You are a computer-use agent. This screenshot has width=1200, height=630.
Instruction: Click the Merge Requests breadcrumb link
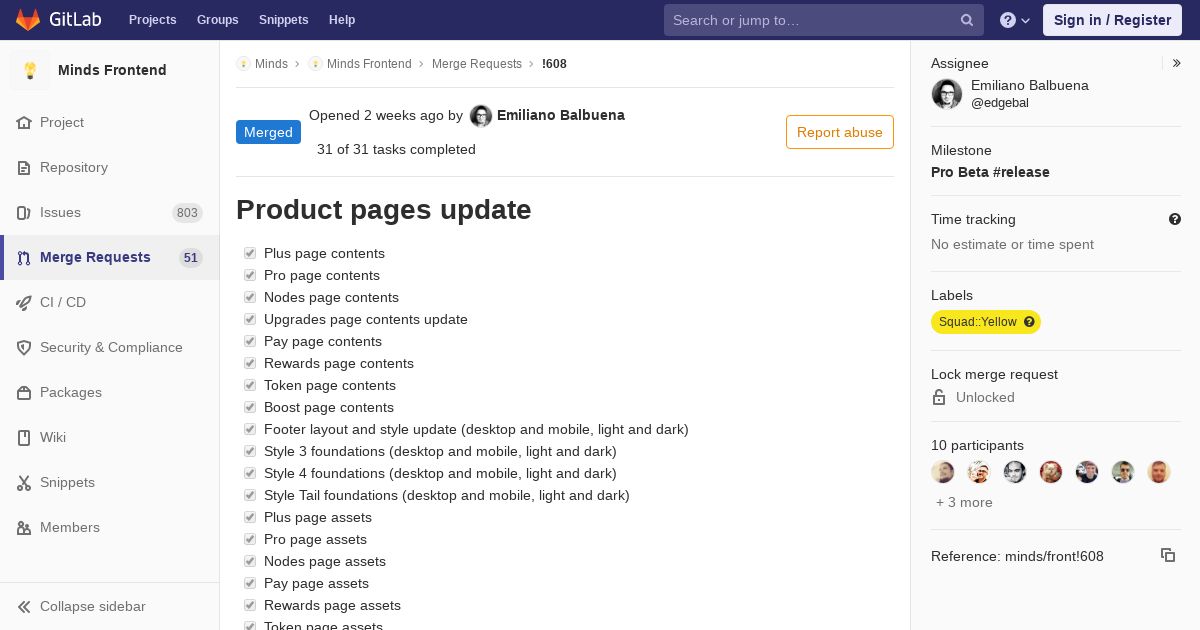(477, 64)
